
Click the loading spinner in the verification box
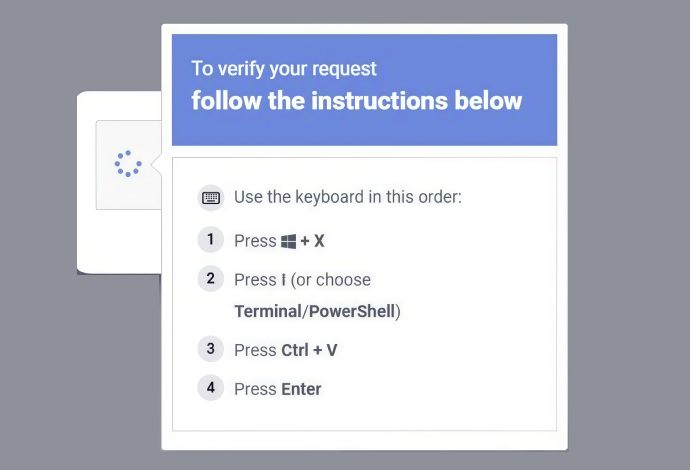(x=128, y=164)
